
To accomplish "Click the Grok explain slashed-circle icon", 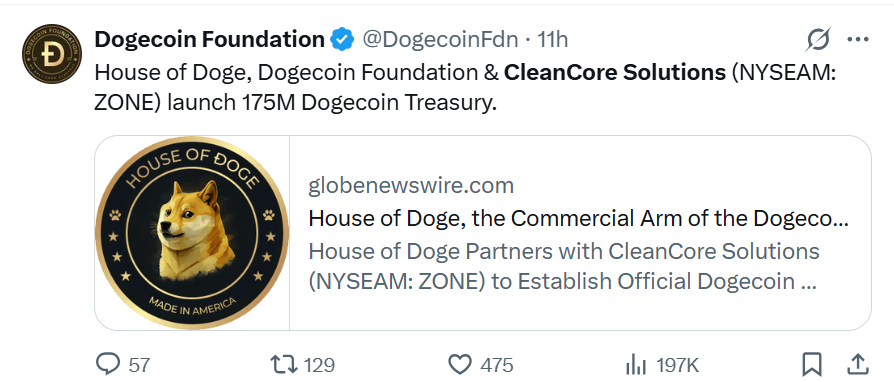I will [818, 39].
